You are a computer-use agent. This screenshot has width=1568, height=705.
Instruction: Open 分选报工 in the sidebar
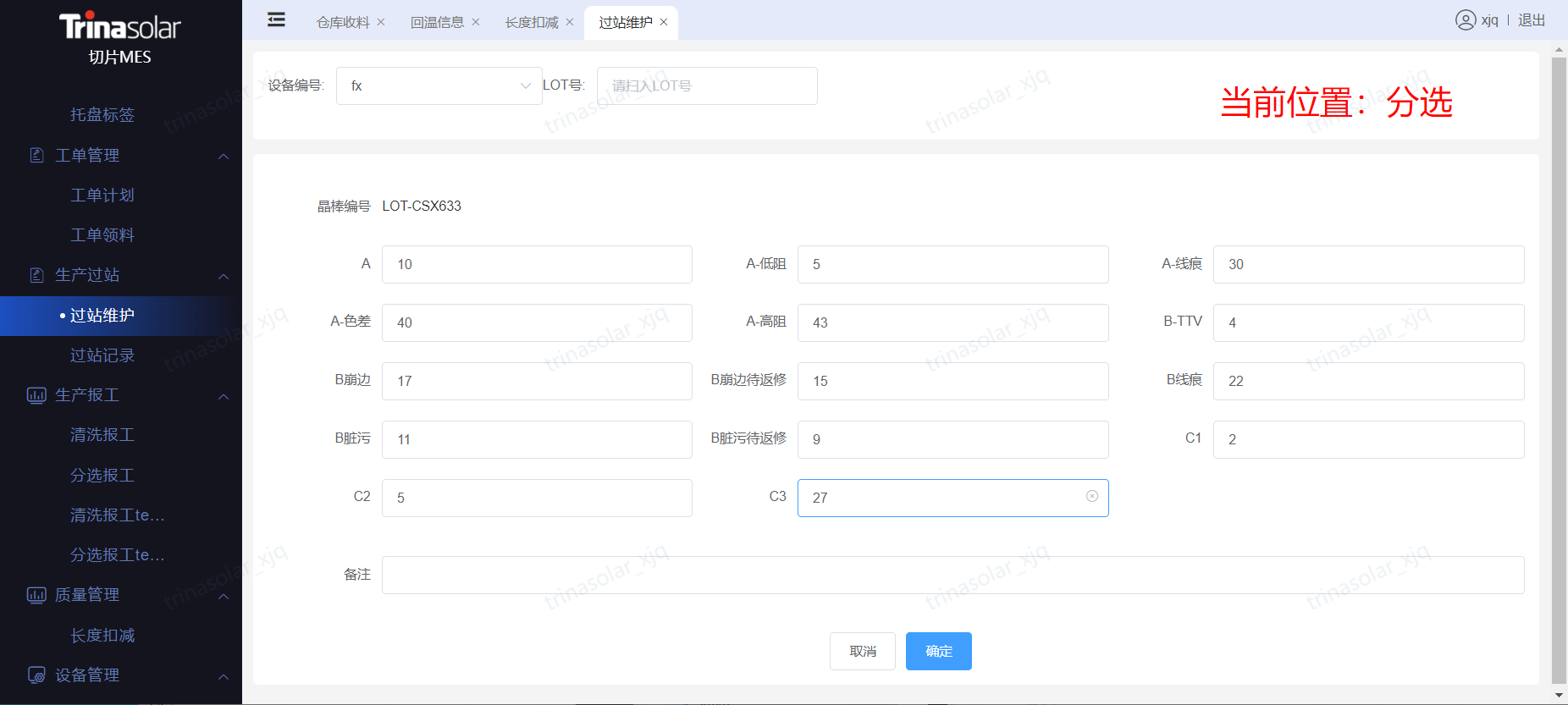click(102, 475)
